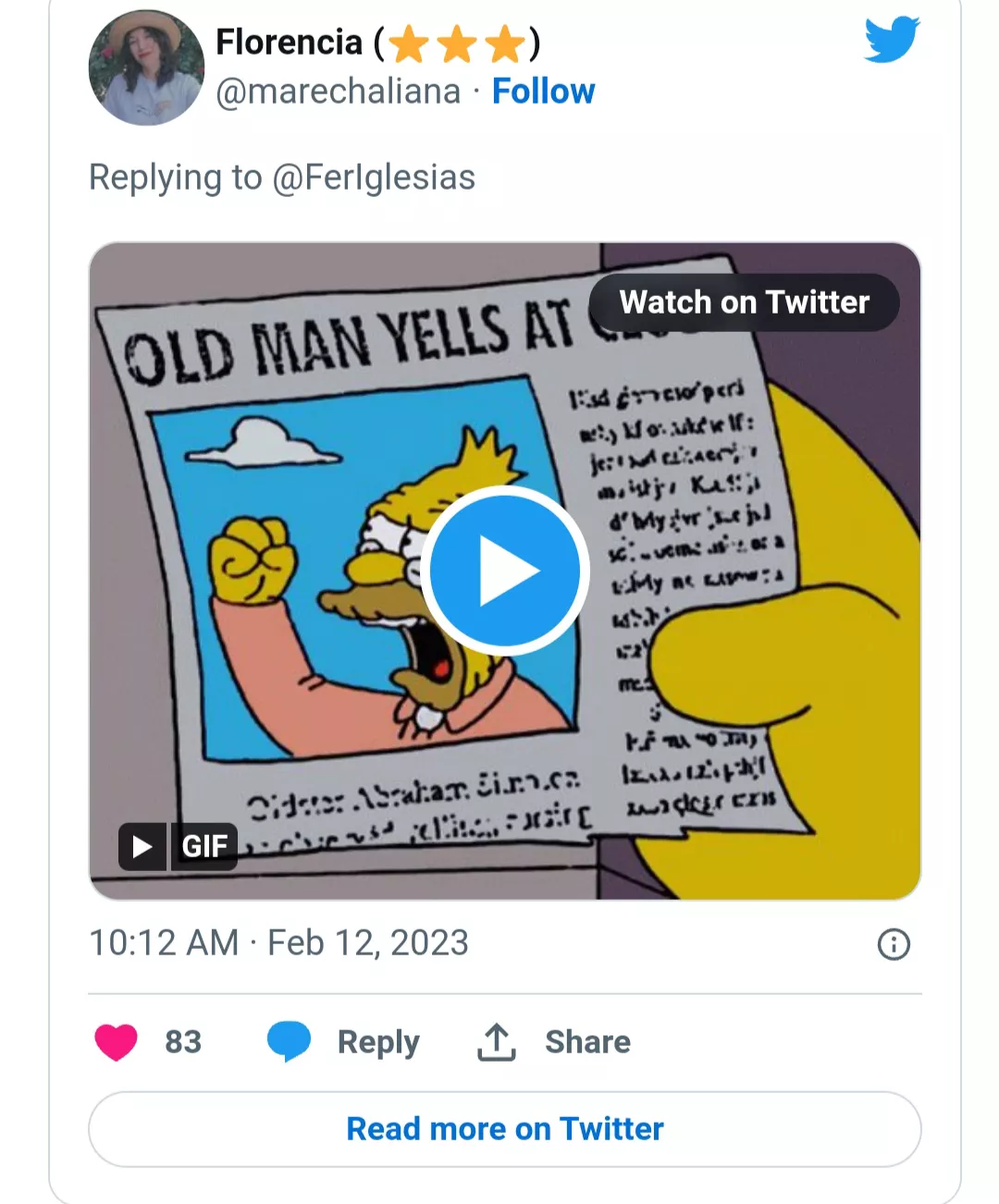
Task: Click the "Reply" text label
Action: pos(378,1041)
